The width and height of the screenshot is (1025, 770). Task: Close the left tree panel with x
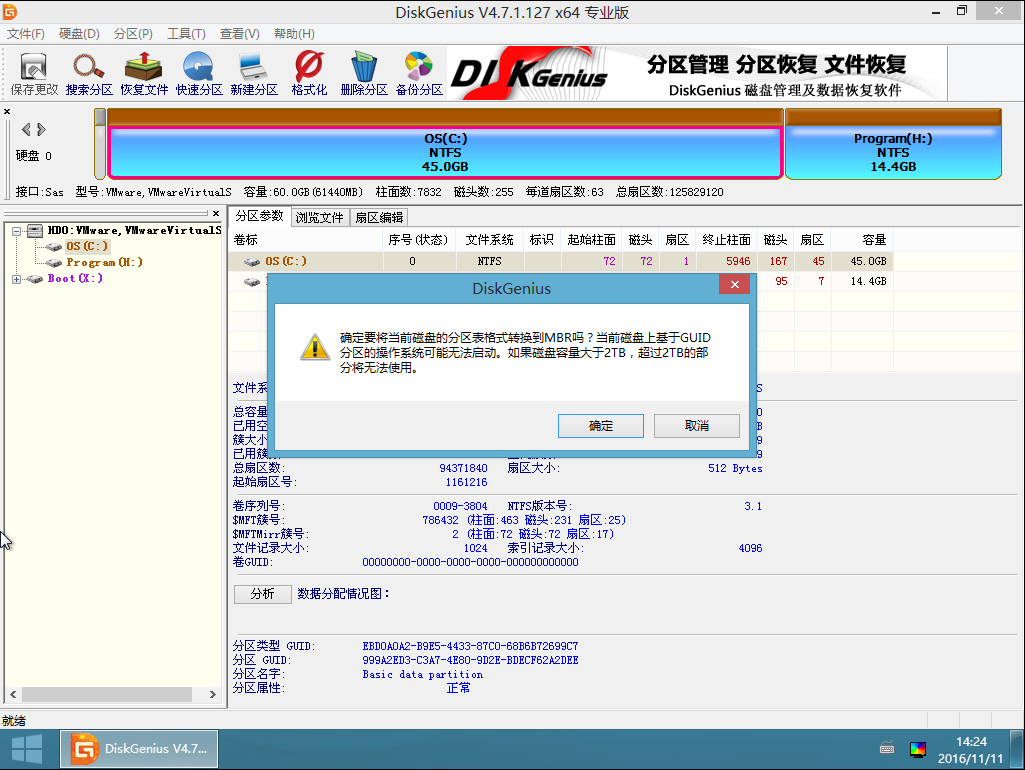(216, 213)
